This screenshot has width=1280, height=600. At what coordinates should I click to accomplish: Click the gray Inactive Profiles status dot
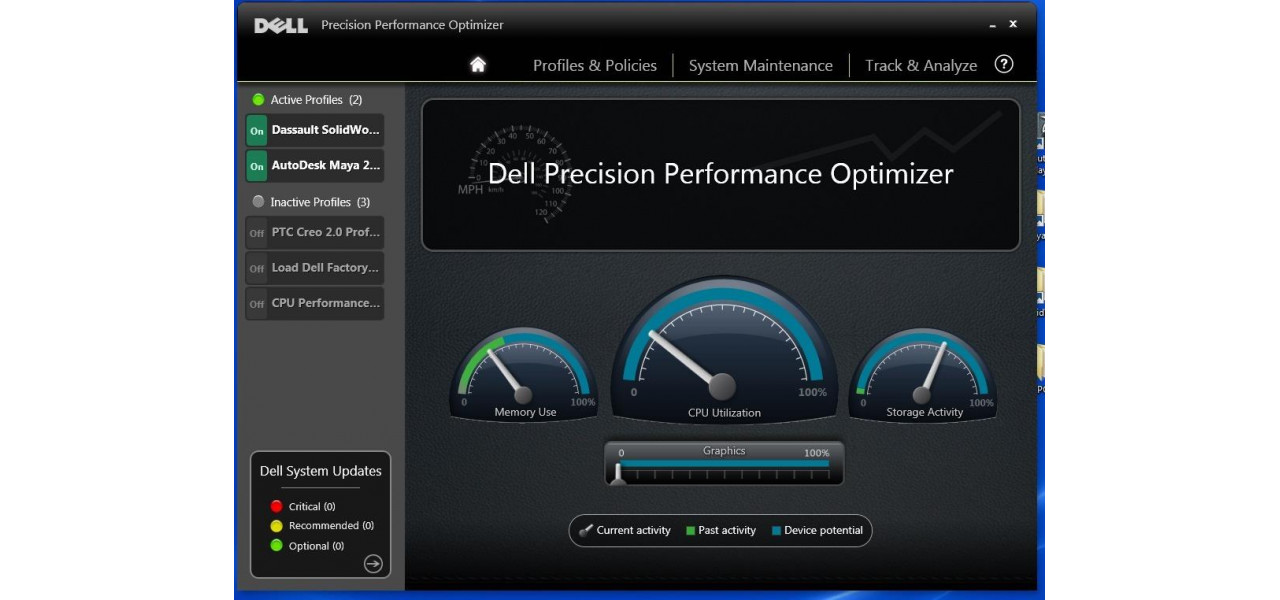point(258,201)
